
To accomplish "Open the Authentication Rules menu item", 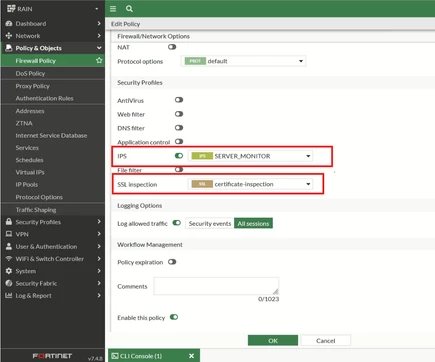I will pos(53,98).
